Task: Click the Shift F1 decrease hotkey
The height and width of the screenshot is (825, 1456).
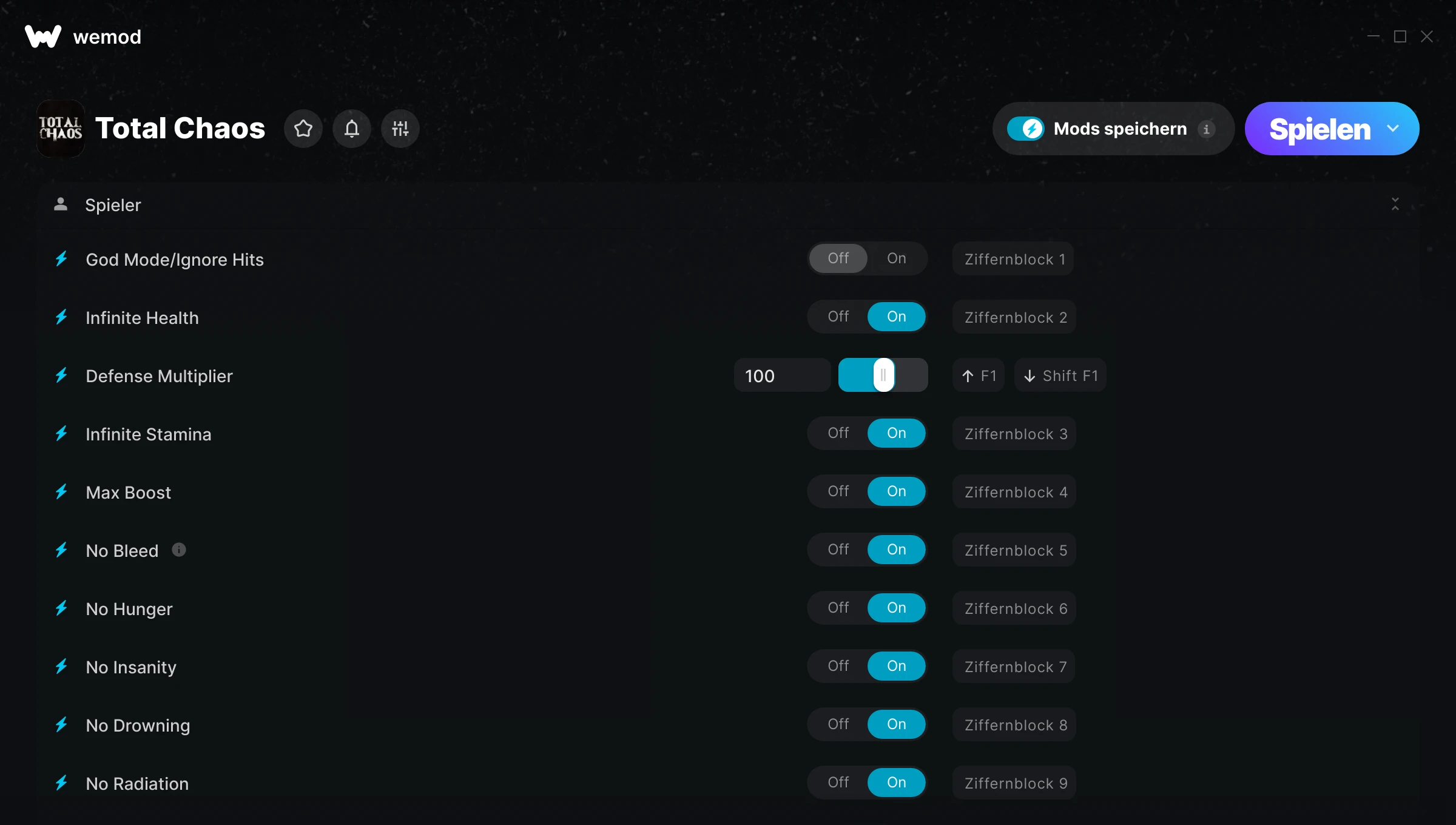Action: tap(1060, 375)
